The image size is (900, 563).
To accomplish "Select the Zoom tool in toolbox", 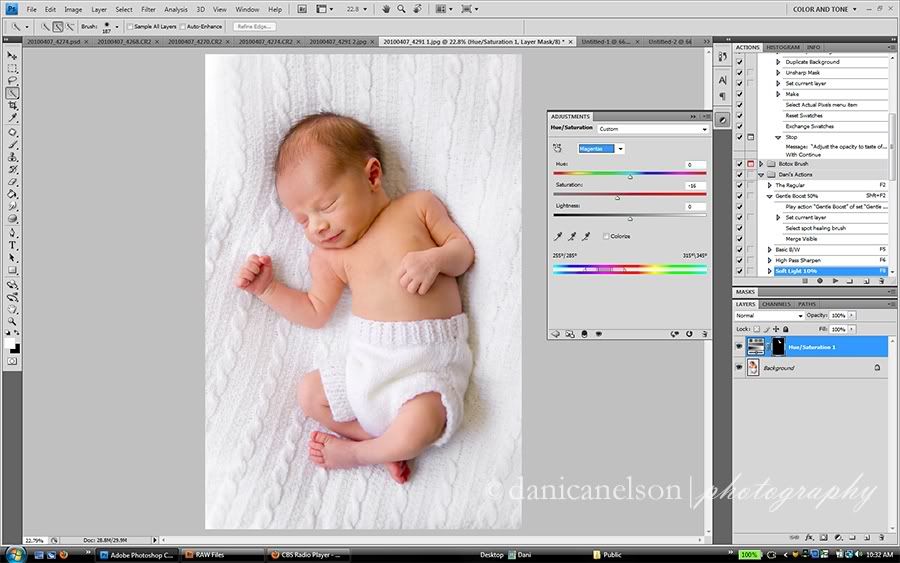I will click(12, 321).
